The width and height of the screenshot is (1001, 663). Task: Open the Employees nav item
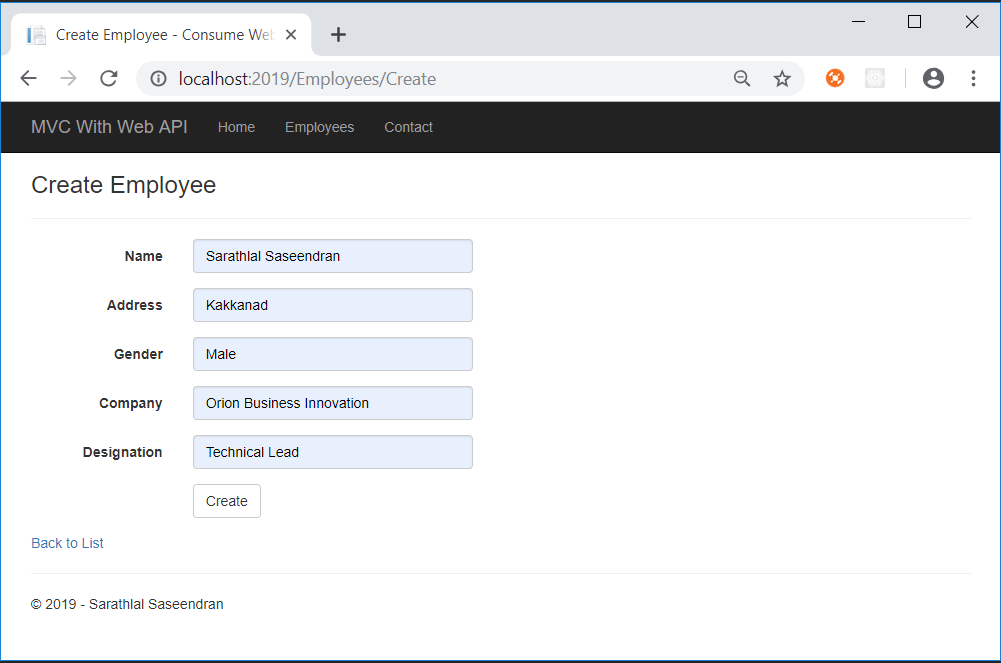click(x=319, y=127)
